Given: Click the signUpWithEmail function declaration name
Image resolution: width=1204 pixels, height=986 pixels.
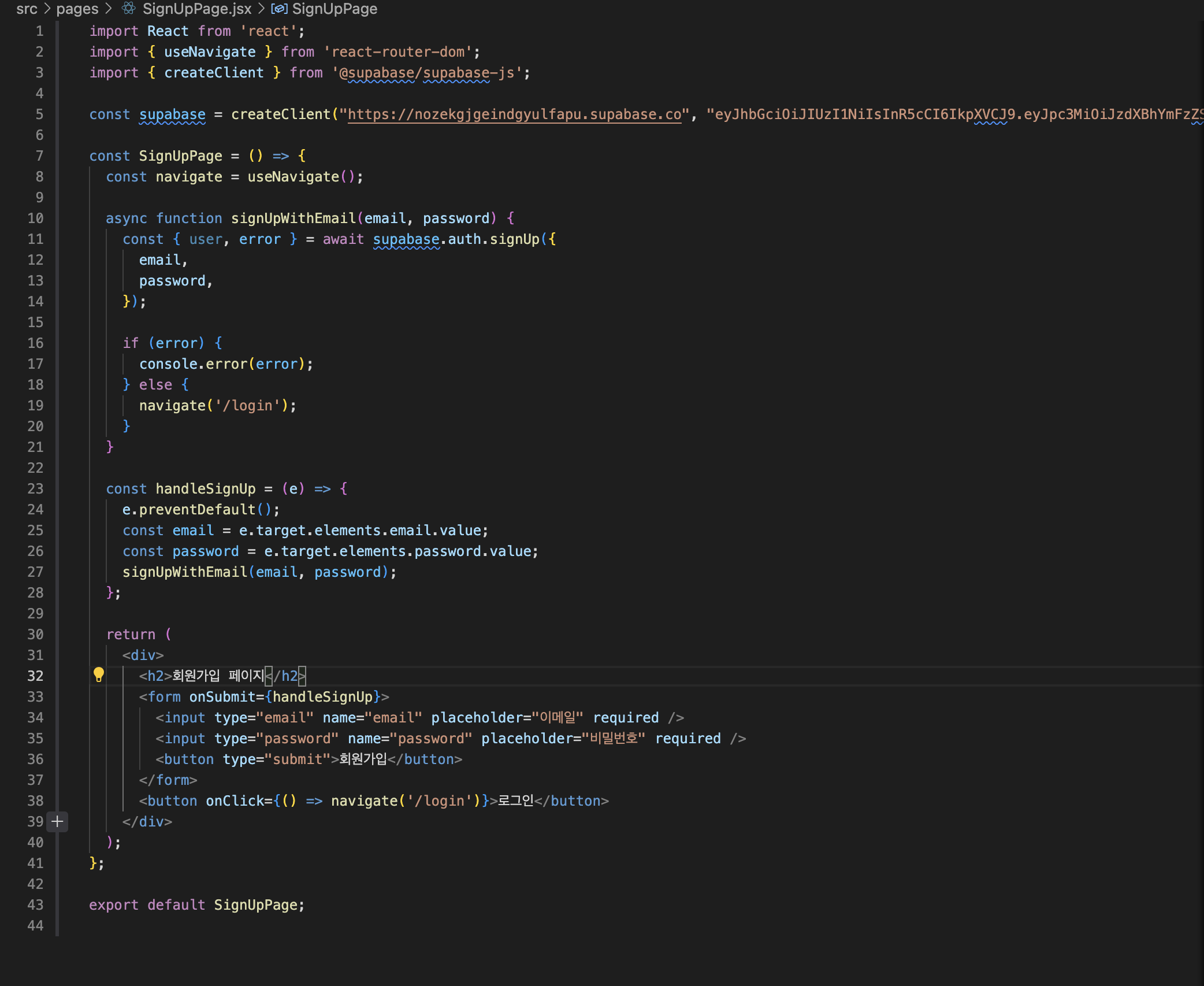Looking at the screenshot, I should click(x=293, y=218).
